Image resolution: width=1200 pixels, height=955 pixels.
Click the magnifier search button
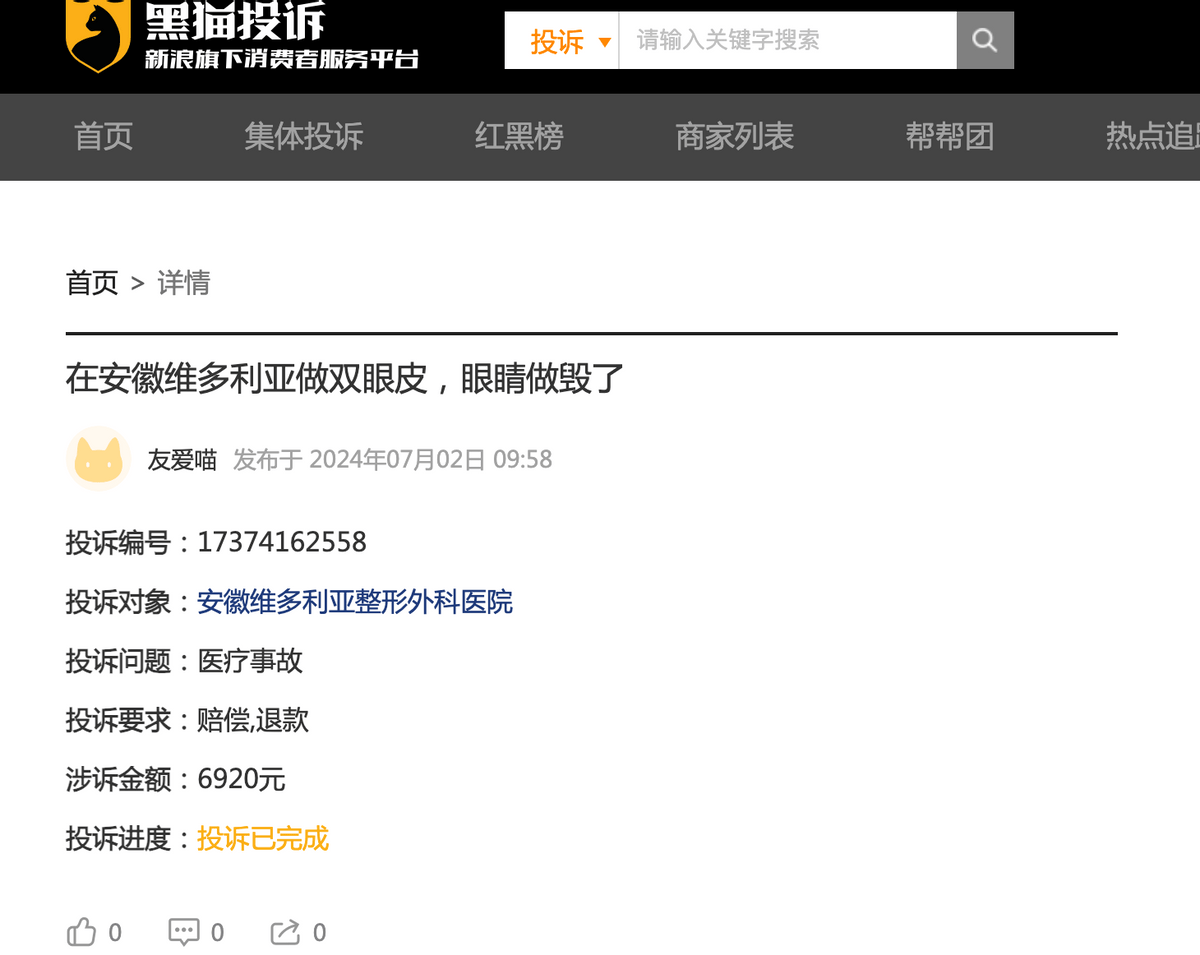tap(985, 41)
